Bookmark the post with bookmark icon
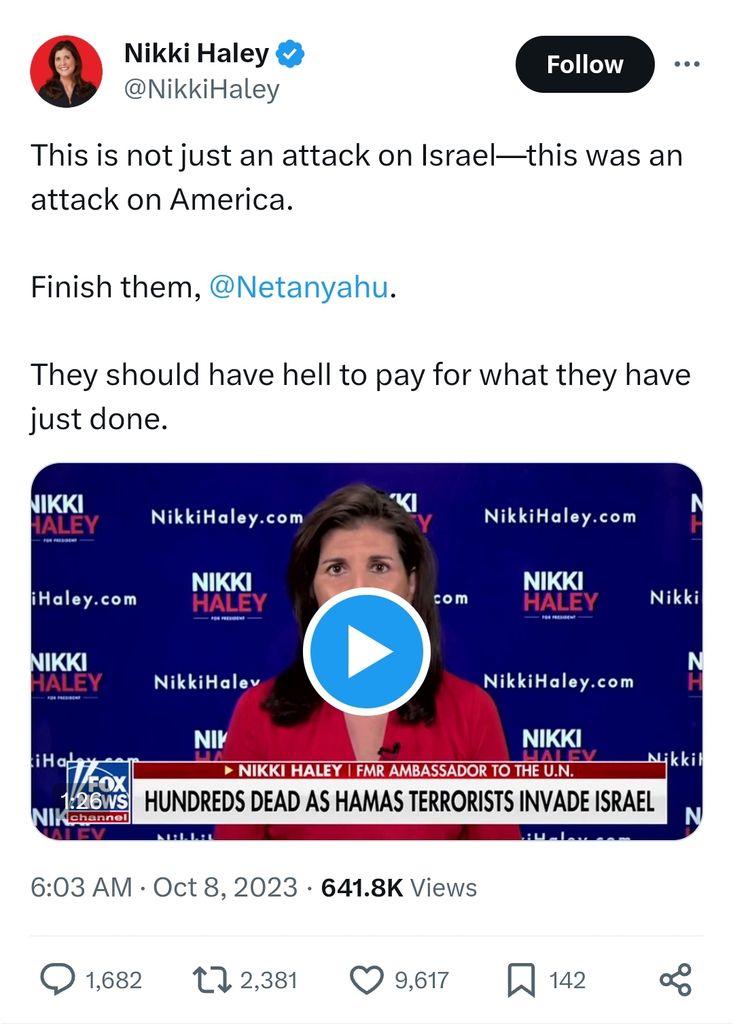Image resolution: width=733 pixels, height=1024 pixels. [521, 980]
